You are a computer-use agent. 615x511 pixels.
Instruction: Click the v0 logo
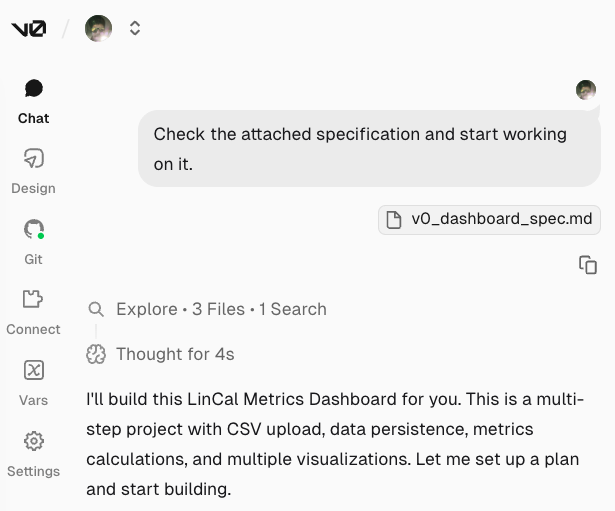(x=28, y=29)
